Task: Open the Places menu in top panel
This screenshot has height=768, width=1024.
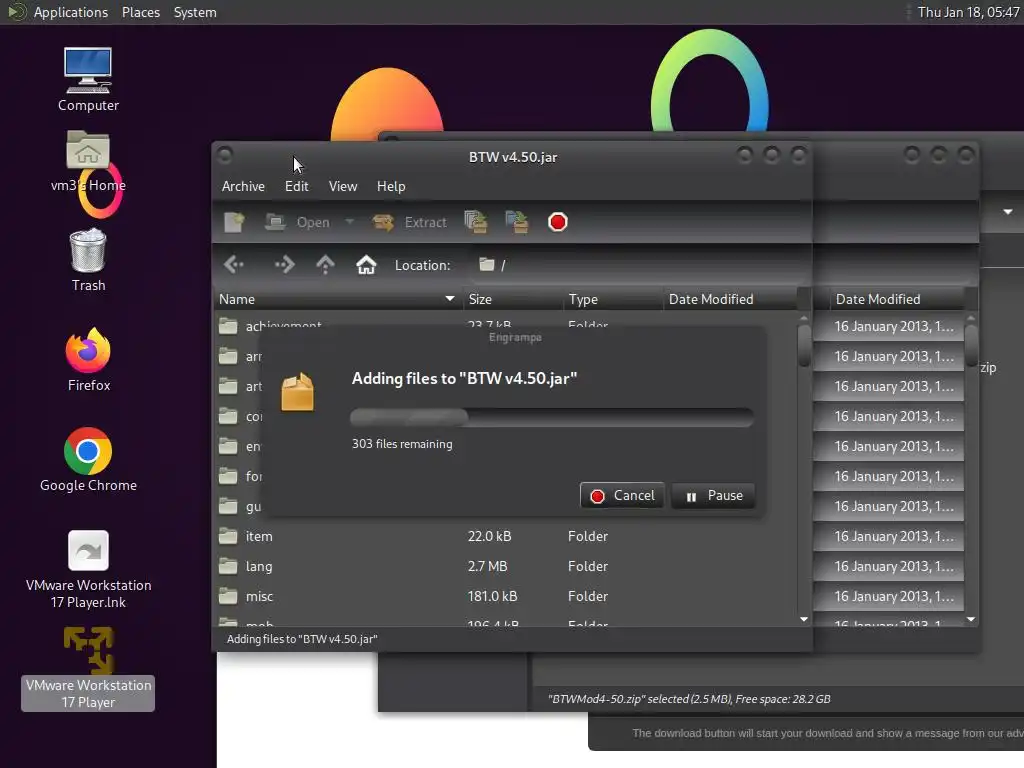Action: 141,12
